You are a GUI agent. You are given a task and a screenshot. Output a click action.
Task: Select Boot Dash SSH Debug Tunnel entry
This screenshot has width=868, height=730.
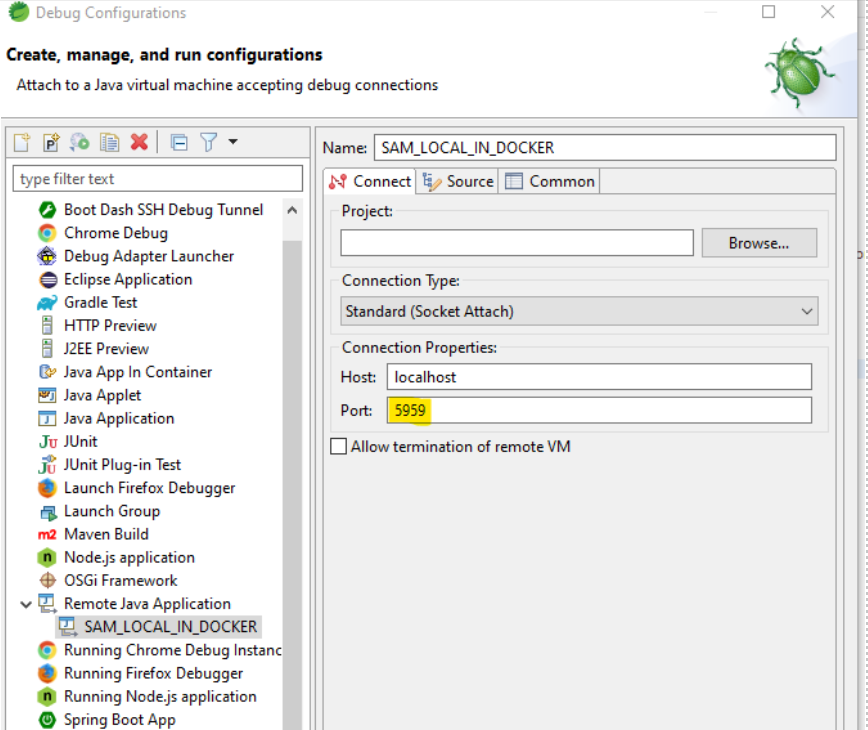pos(164,210)
